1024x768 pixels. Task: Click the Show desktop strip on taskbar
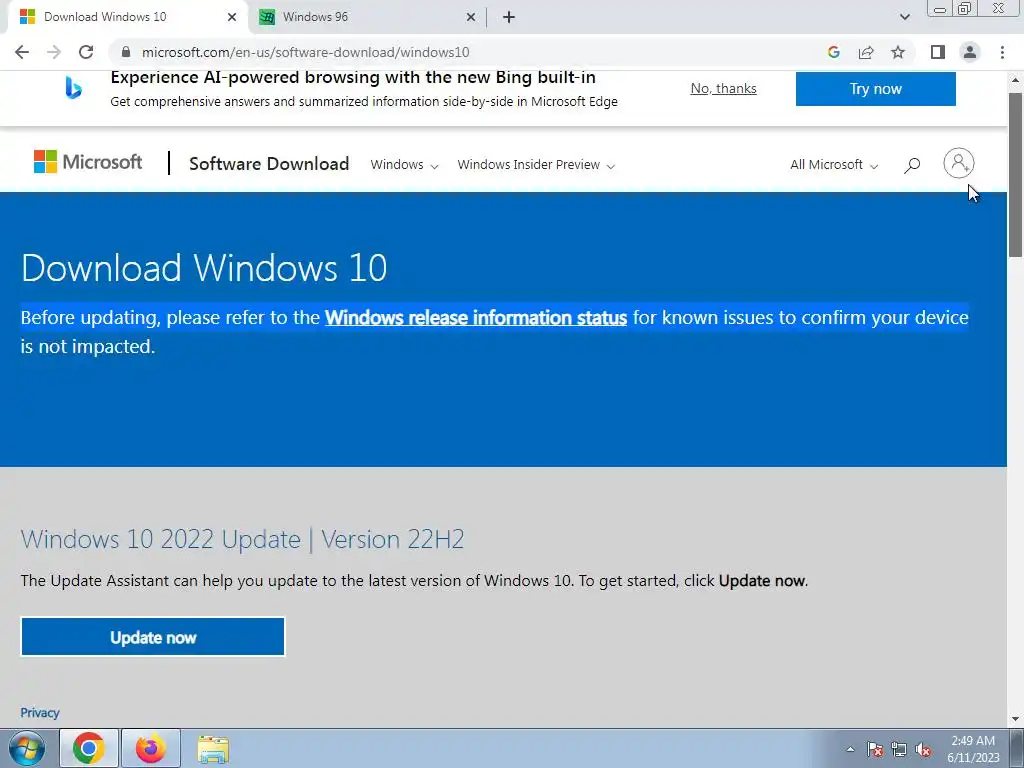click(x=1017, y=748)
